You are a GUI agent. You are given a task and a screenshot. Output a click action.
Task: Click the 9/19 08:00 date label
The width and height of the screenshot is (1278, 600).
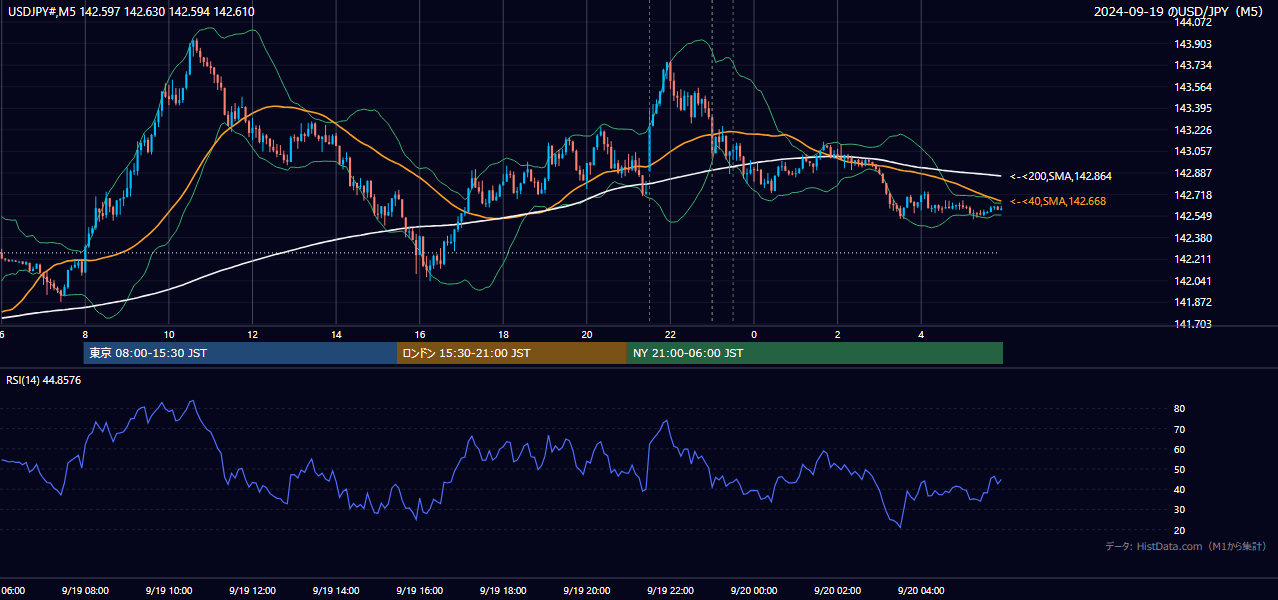pyautogui.click(x=85, y=591)
